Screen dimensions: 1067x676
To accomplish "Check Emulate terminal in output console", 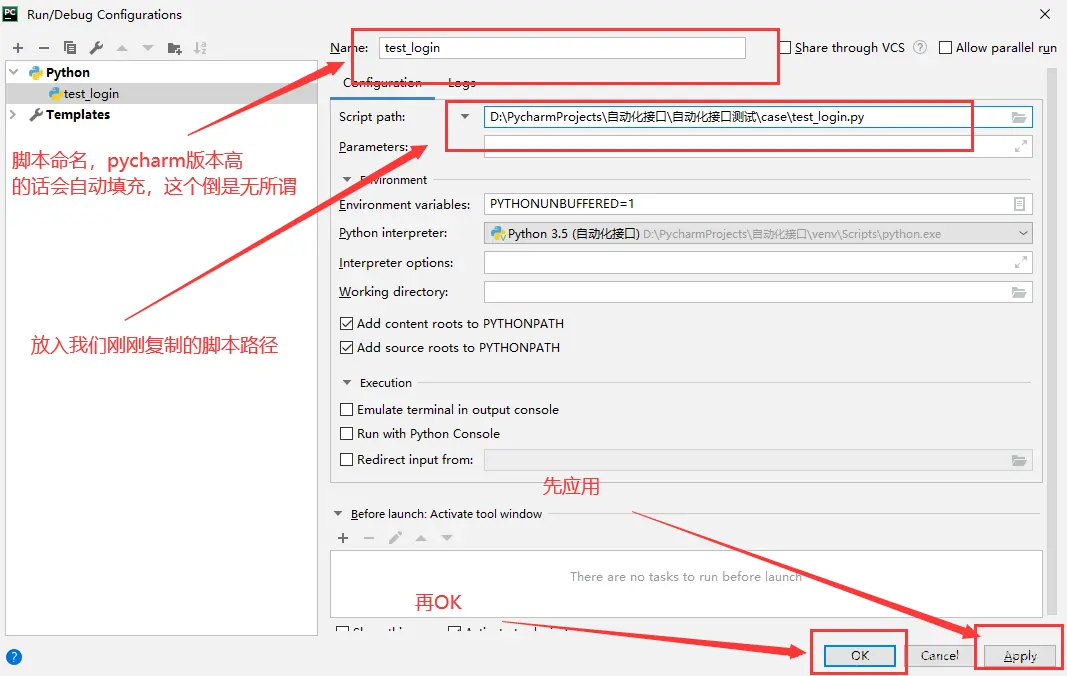I will tap(346, 409).
